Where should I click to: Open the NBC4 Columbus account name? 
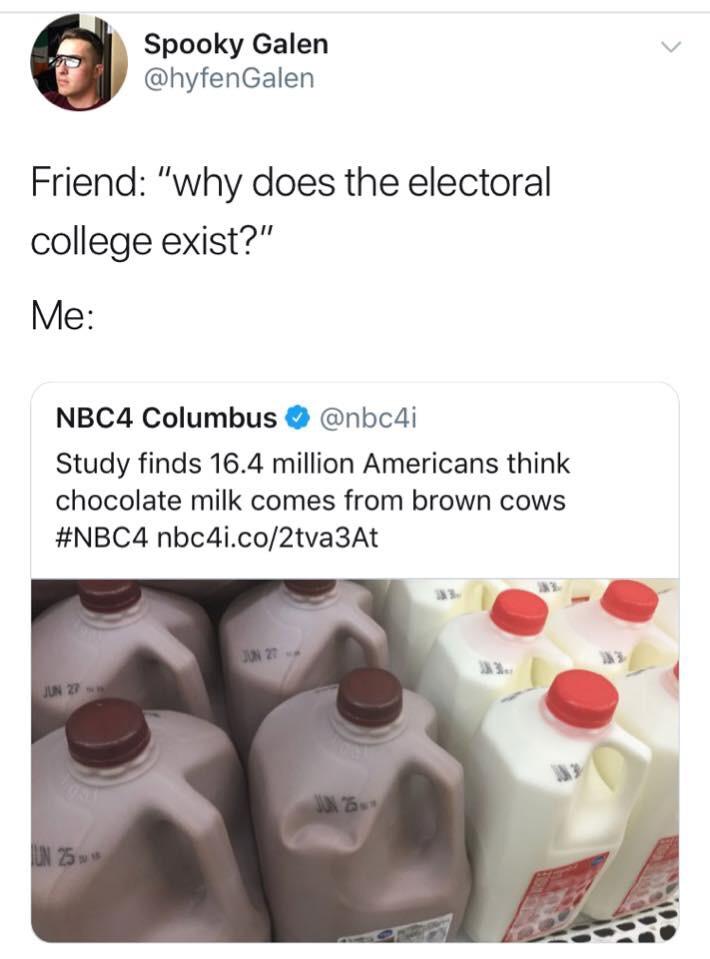[x=166, y=418]
